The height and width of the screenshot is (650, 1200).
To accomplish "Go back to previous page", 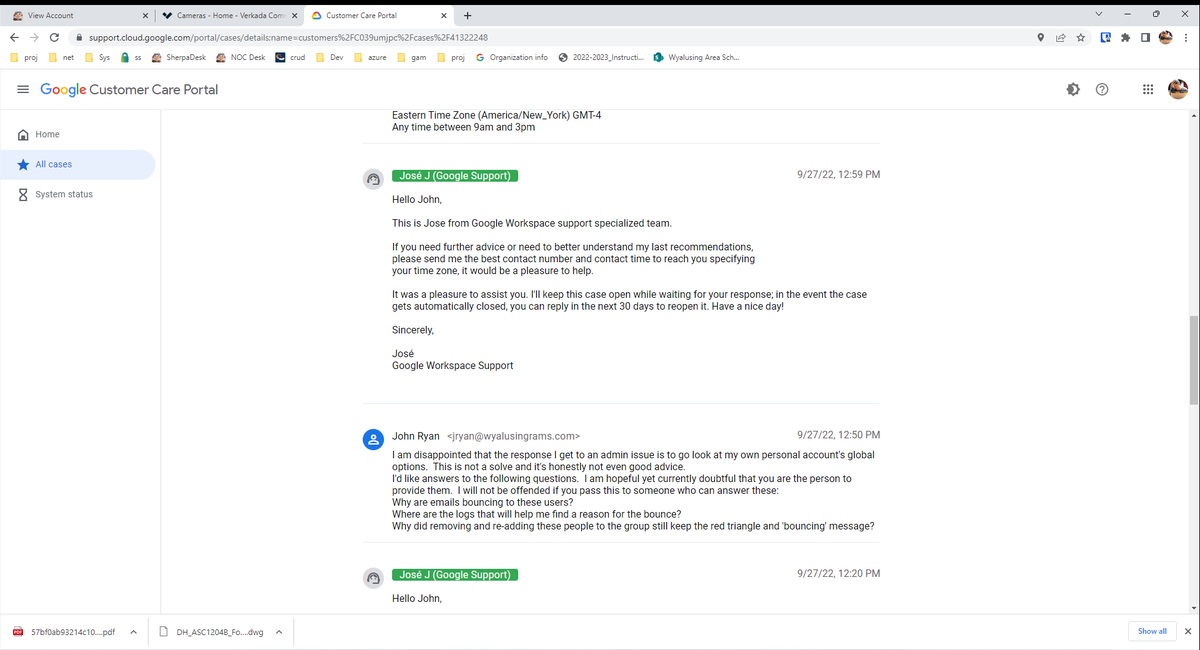I will (x=14, y=37).
